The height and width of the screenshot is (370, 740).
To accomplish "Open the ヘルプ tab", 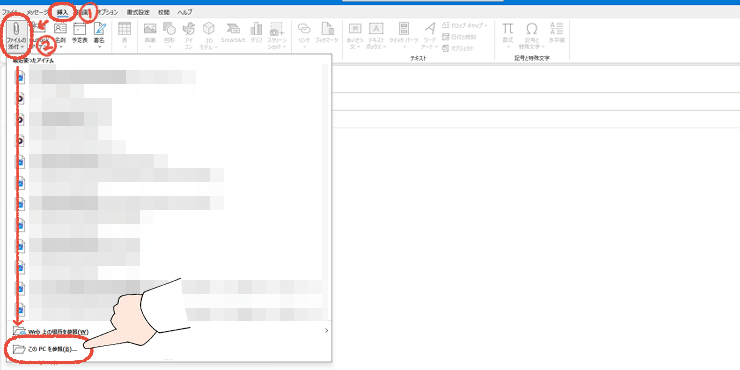I will [185, 12].
